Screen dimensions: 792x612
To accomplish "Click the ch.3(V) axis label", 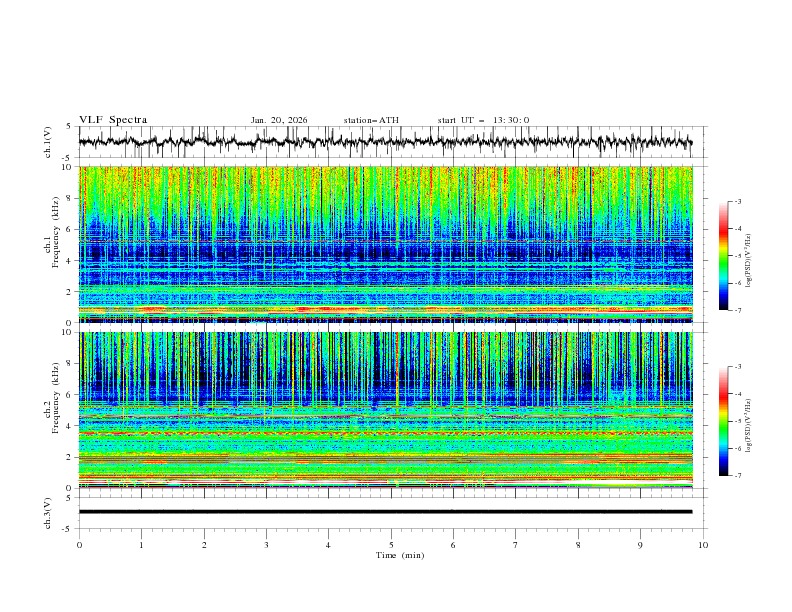I will 50,512.
